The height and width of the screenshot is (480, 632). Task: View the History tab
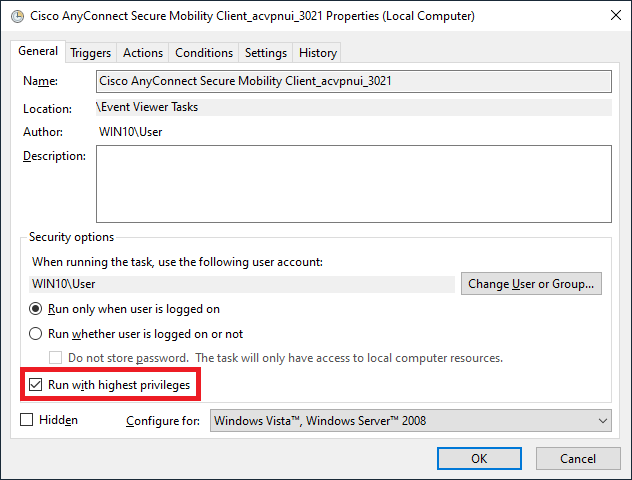[318, 53]
